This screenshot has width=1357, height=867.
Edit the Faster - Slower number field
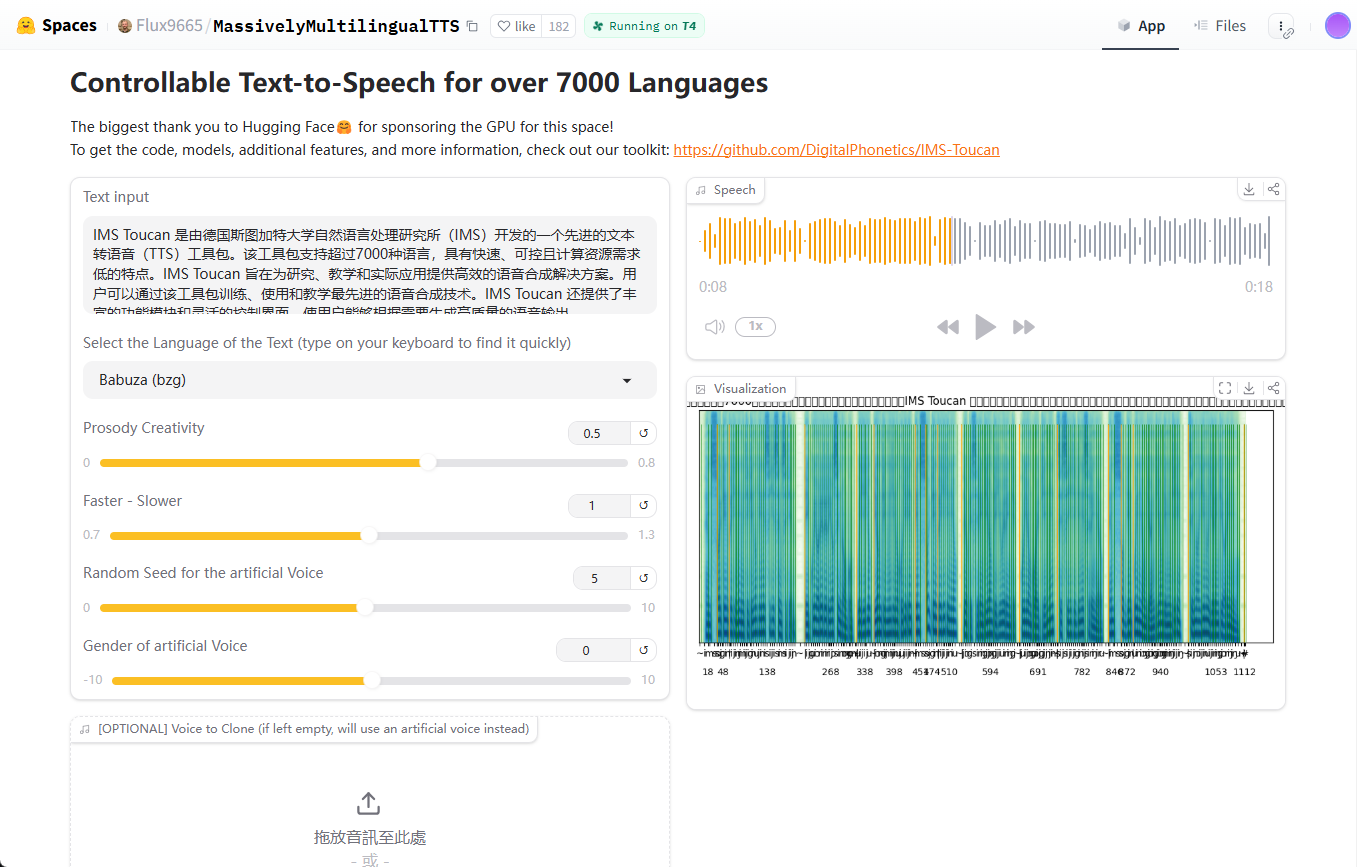[x=599, y=506]
